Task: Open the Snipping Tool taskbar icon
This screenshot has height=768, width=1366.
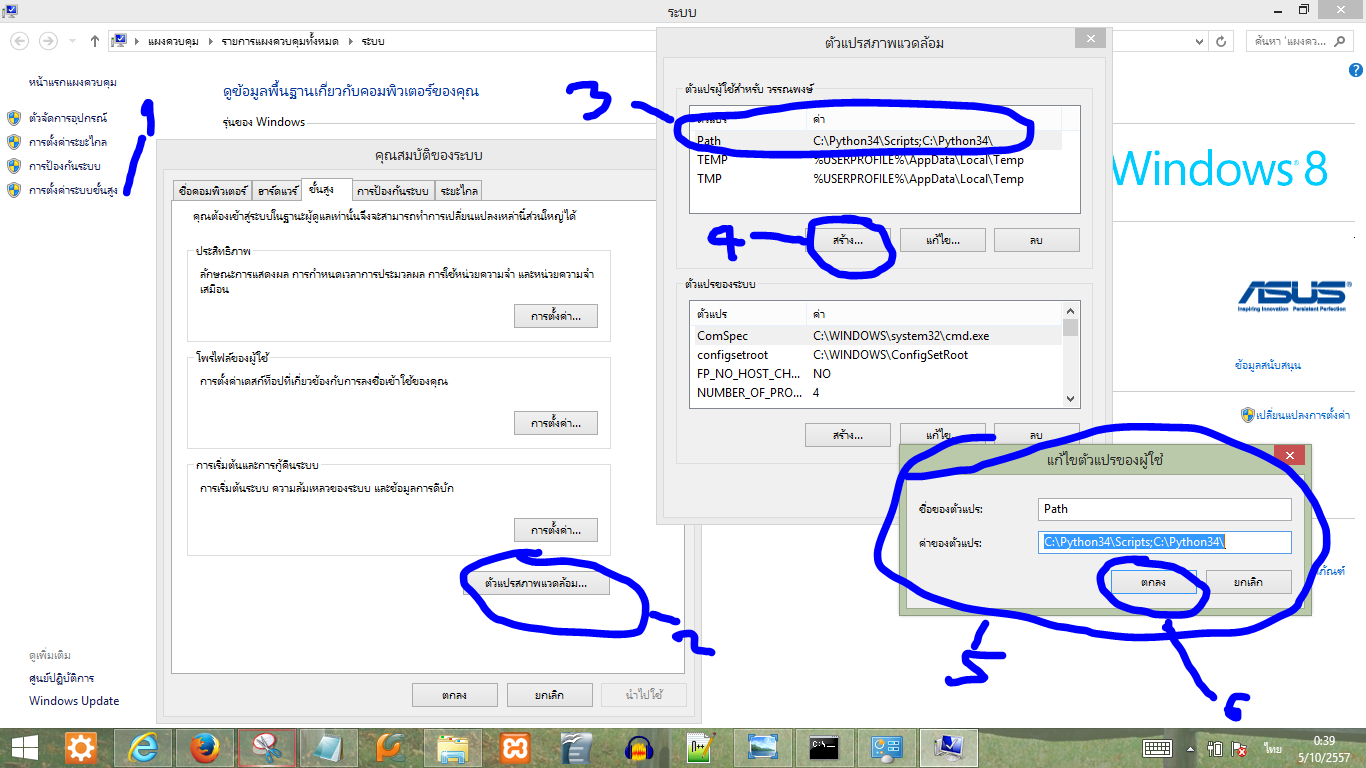Action: [x=266, y=747]
